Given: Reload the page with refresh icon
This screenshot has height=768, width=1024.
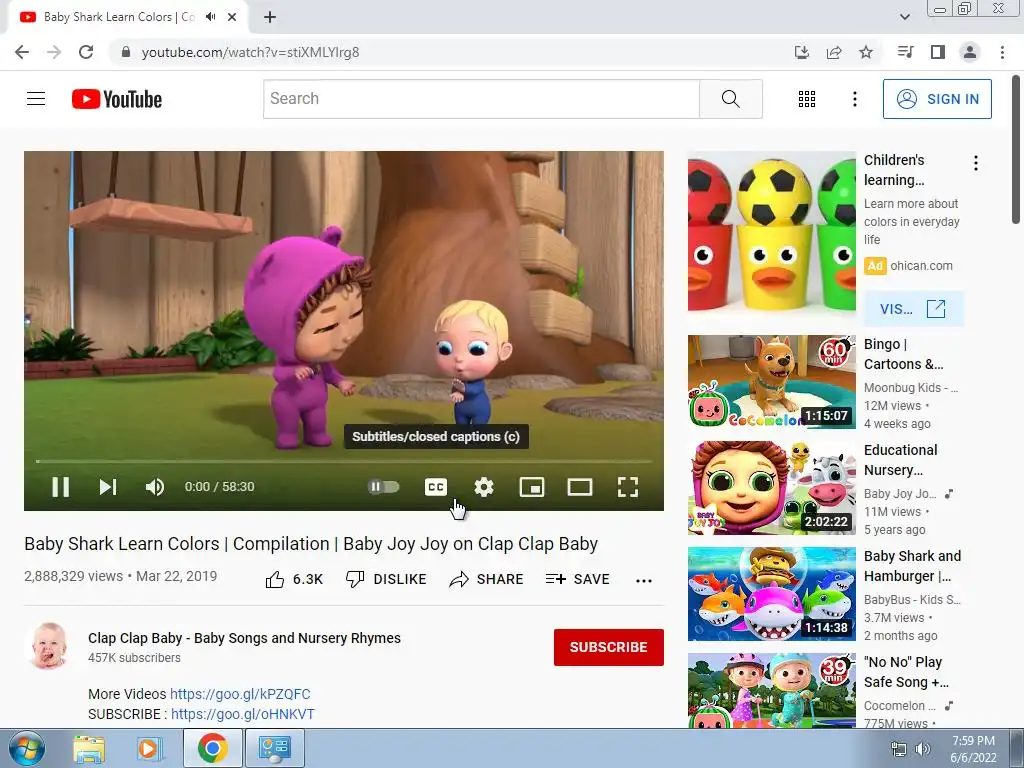Looking at the screenshot, I should (86, 52).
